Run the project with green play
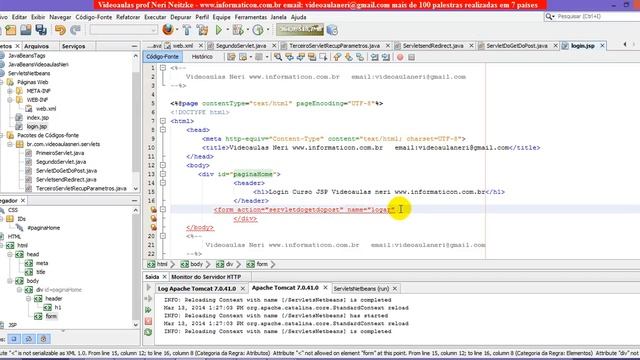 point(219,30)
